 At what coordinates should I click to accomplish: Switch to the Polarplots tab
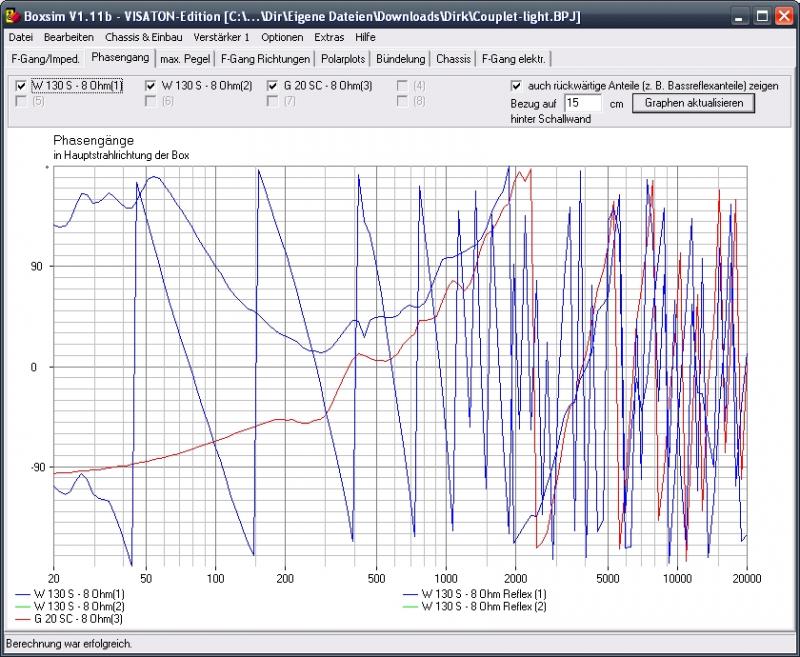343,59
